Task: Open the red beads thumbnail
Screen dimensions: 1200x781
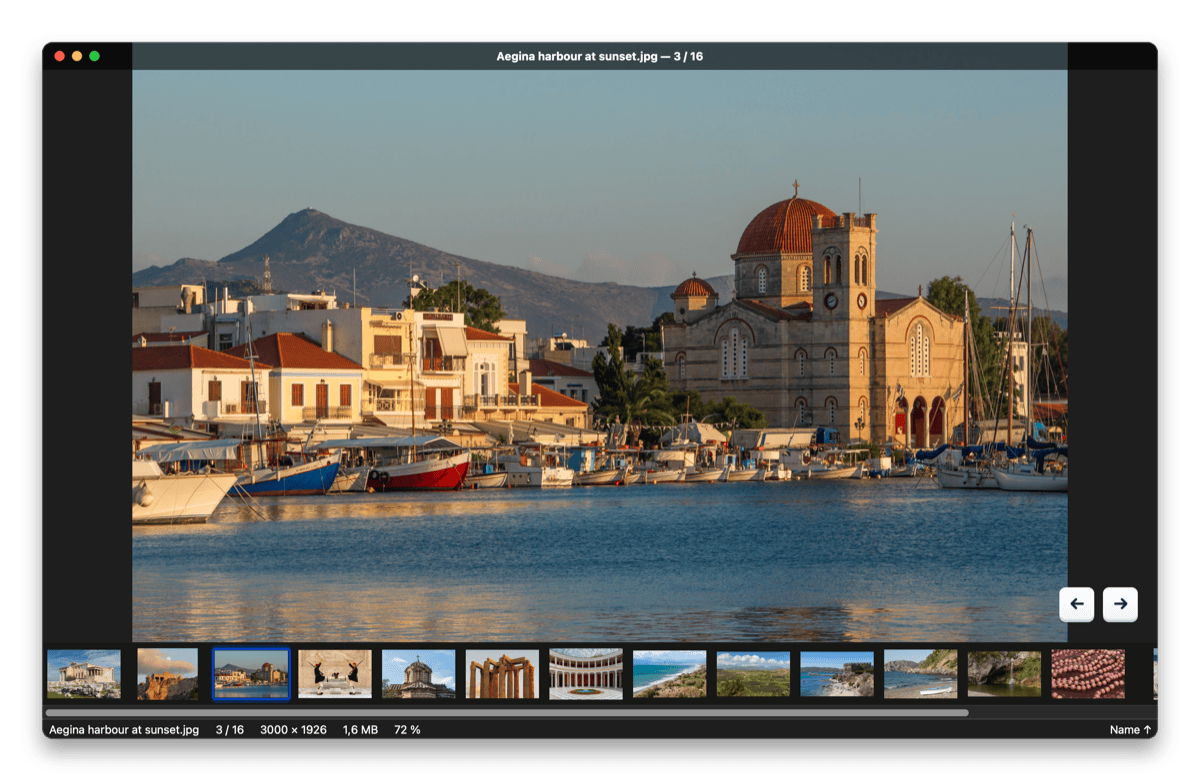Action: point(1088,674)
